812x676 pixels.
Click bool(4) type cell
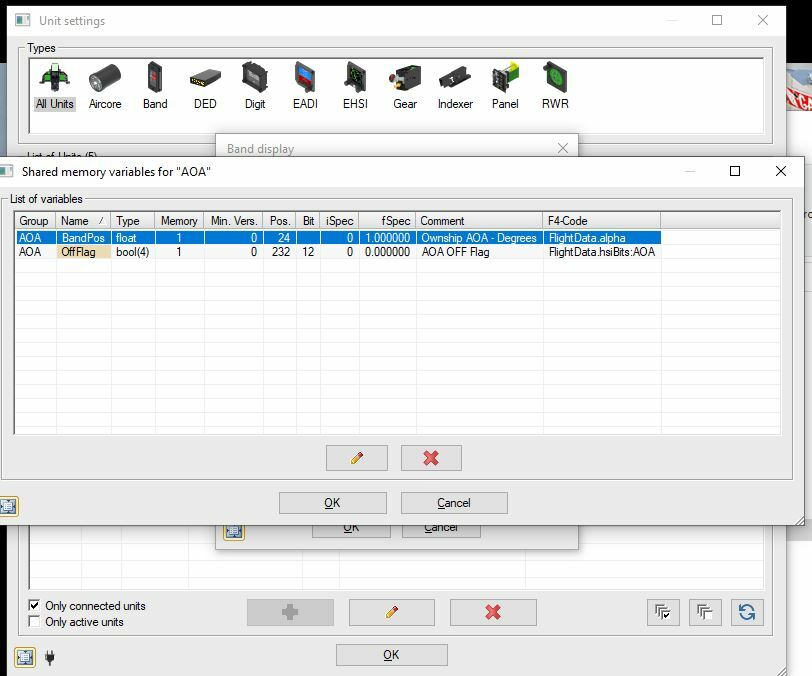coord(133,252)
